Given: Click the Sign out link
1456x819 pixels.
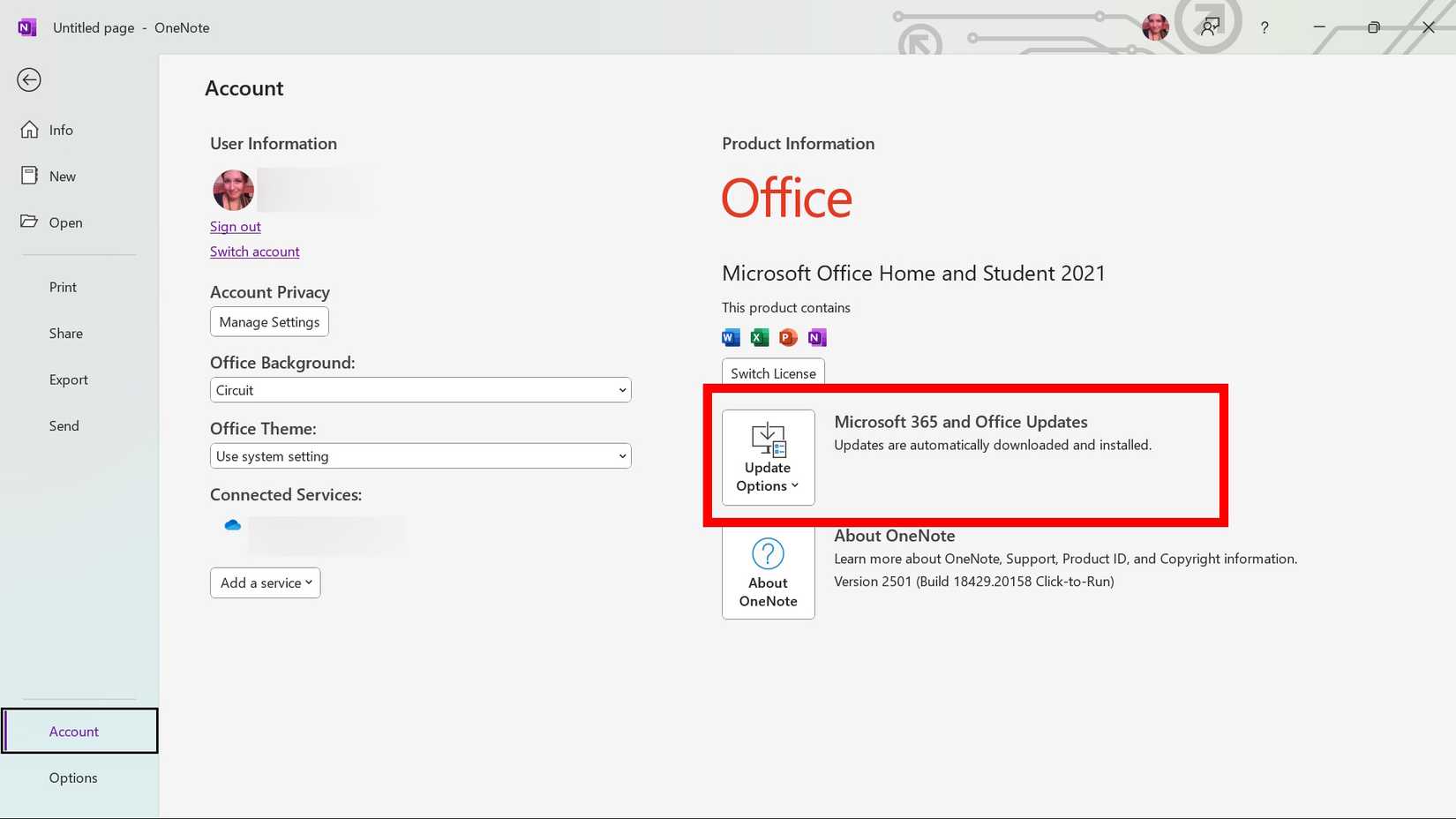Looking at the screenshot, I should [236, 227].
